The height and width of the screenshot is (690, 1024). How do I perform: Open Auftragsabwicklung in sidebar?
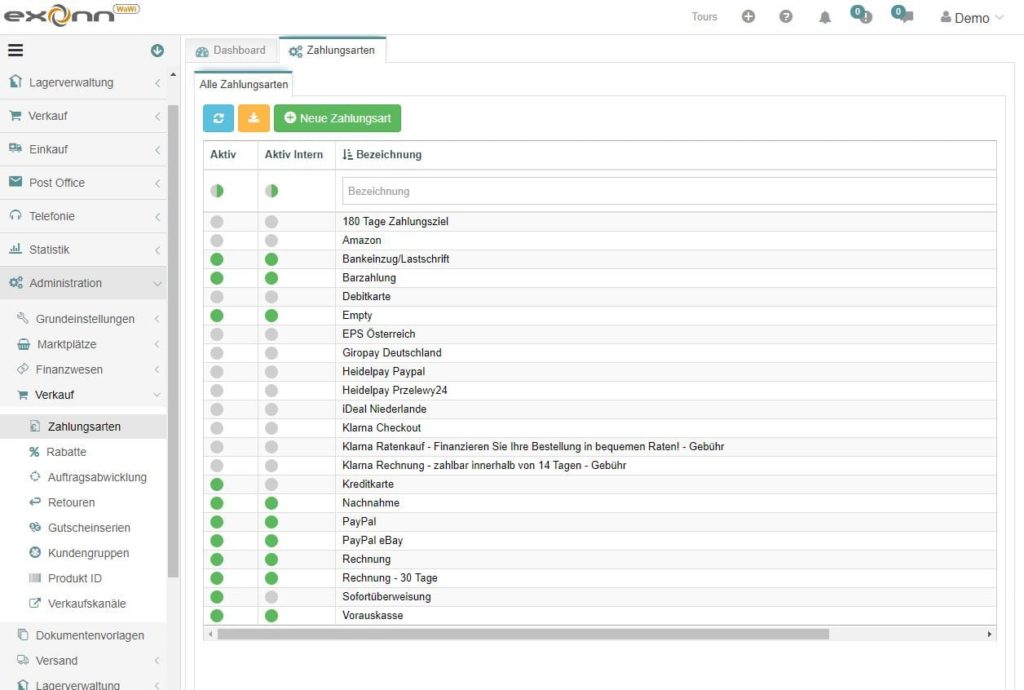coord(97,477)
